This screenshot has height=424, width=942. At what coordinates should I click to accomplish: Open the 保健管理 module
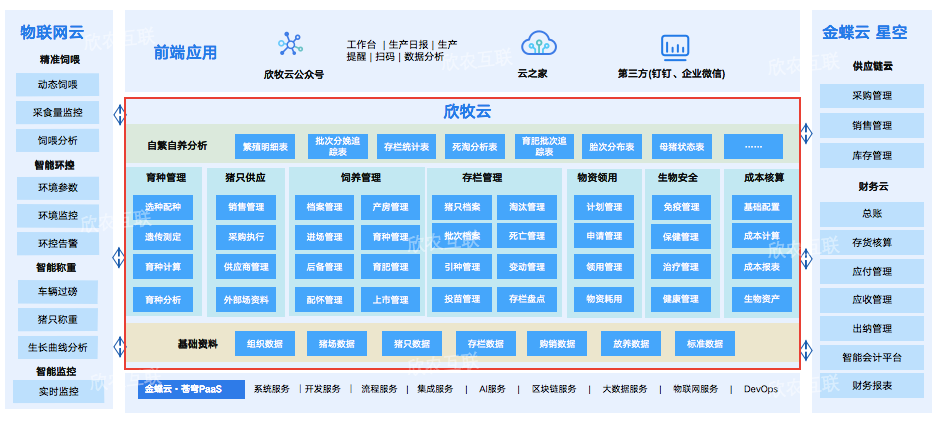tap(681, 237)
